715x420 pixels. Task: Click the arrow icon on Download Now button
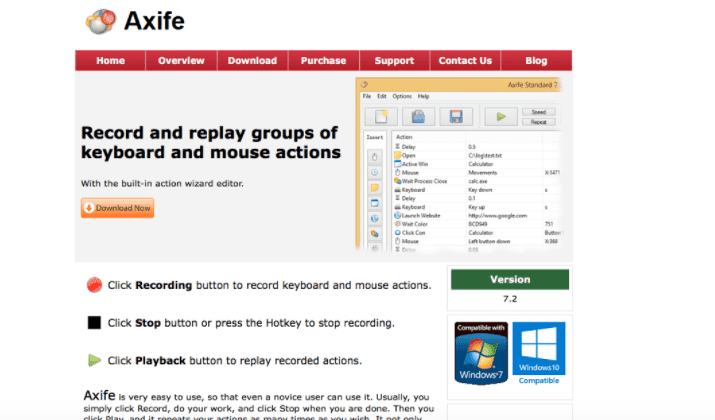(89, 208)
